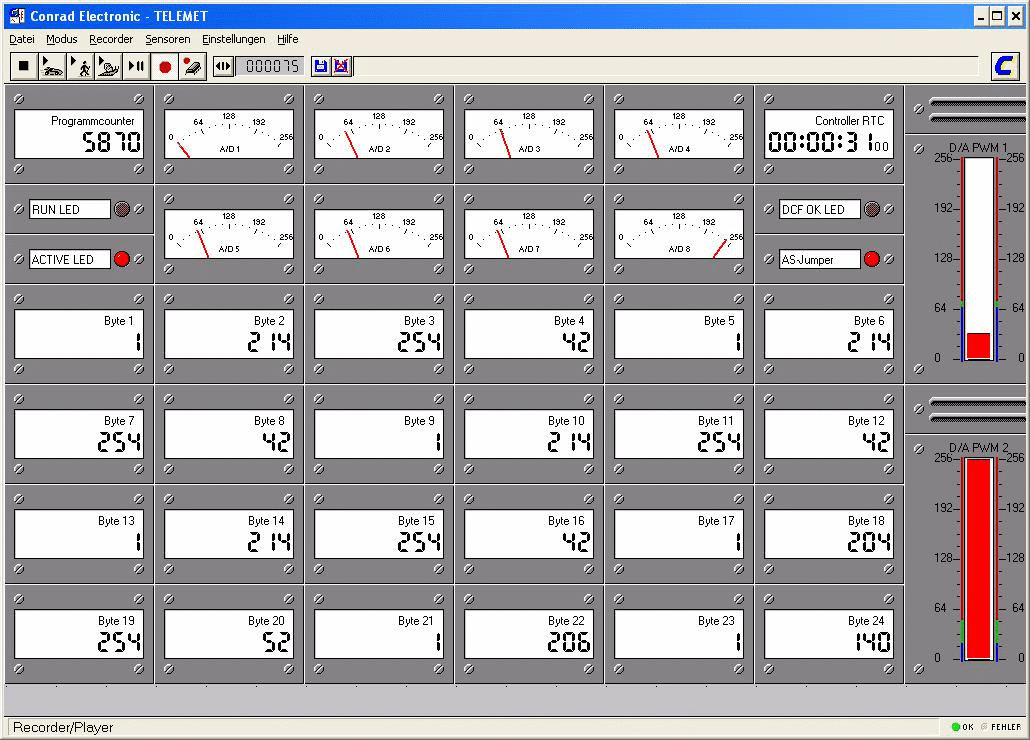Click the Byte 11 display
Viewport: 1030px width, 740px height.
[679, 434]
